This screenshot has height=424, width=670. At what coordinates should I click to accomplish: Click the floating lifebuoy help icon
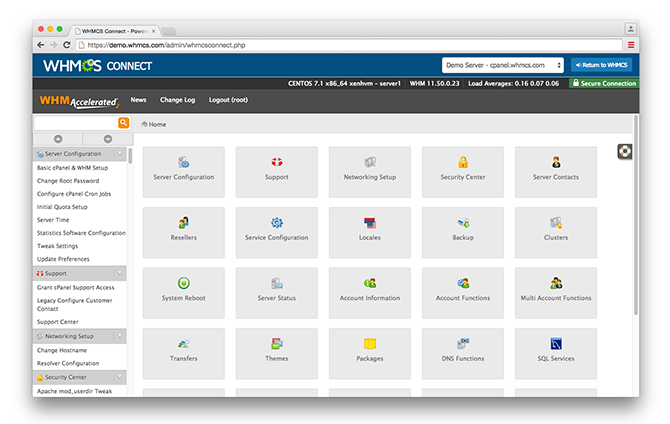click(x=625, y=151)
